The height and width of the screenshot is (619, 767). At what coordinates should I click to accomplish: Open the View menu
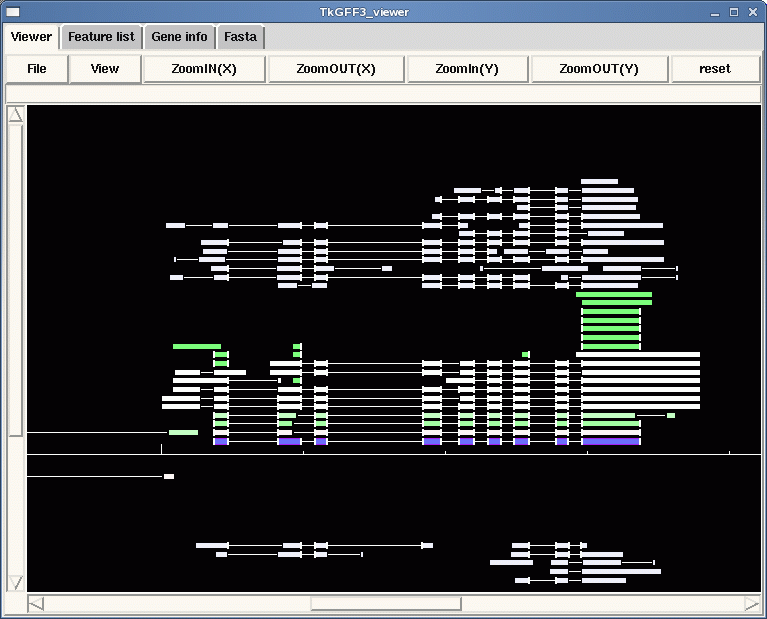click(x=105, y=69)
